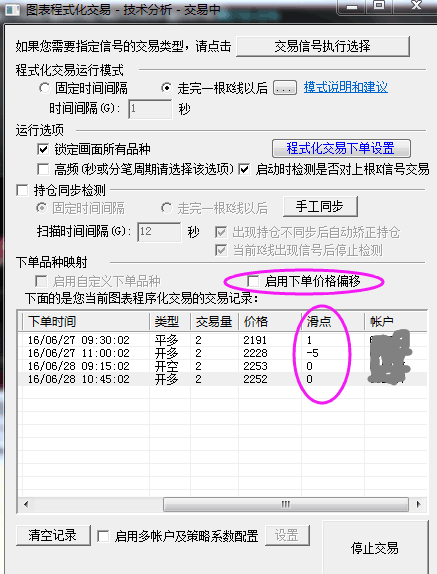Click the 清空记录 button
This screenshot has width=437, height=574.
click(x=53, y=536)
